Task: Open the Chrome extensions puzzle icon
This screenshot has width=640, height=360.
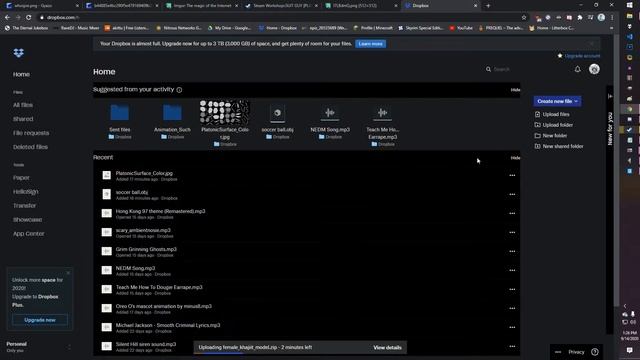Action: click(580, 18)
